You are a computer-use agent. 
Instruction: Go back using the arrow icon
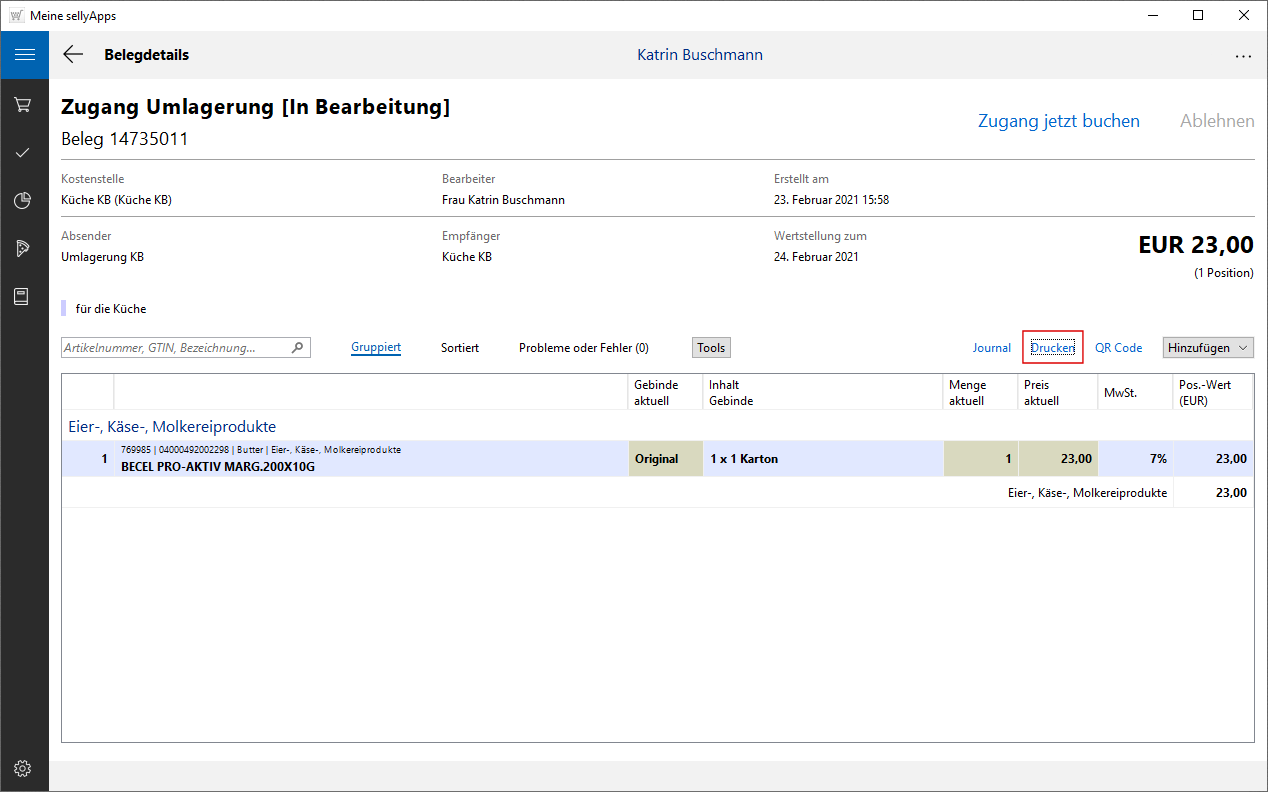(x=73, y=55)
